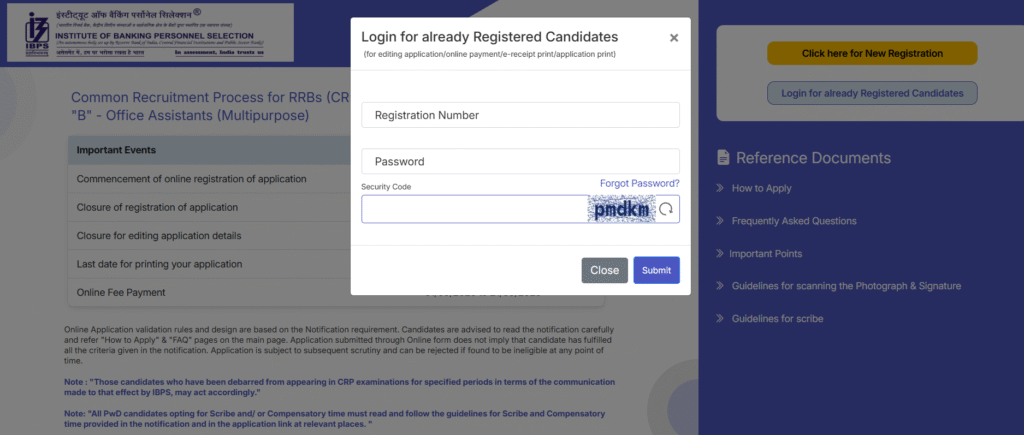Click here for New Registration button
The image size is (1024, 435).
[x=870, y=53]
